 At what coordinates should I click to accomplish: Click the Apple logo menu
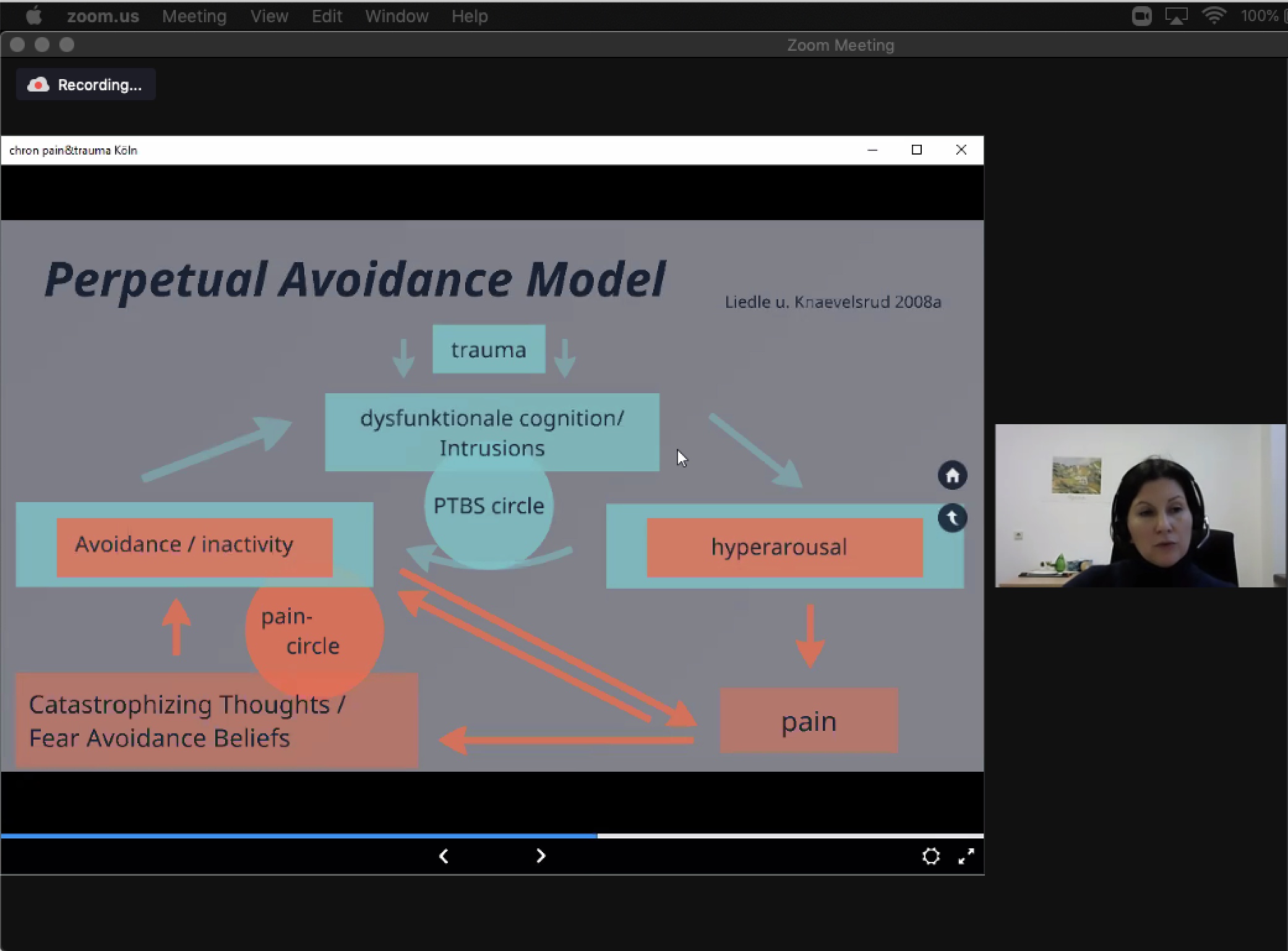34,16
